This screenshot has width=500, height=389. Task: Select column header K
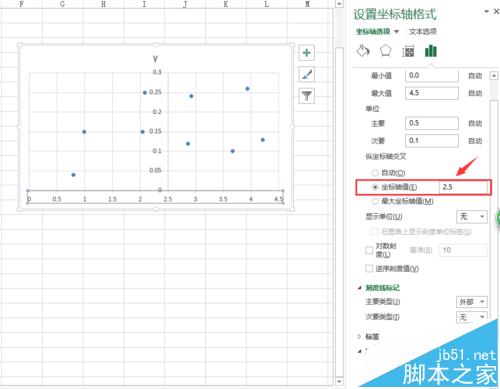click(x=226, y=4)
